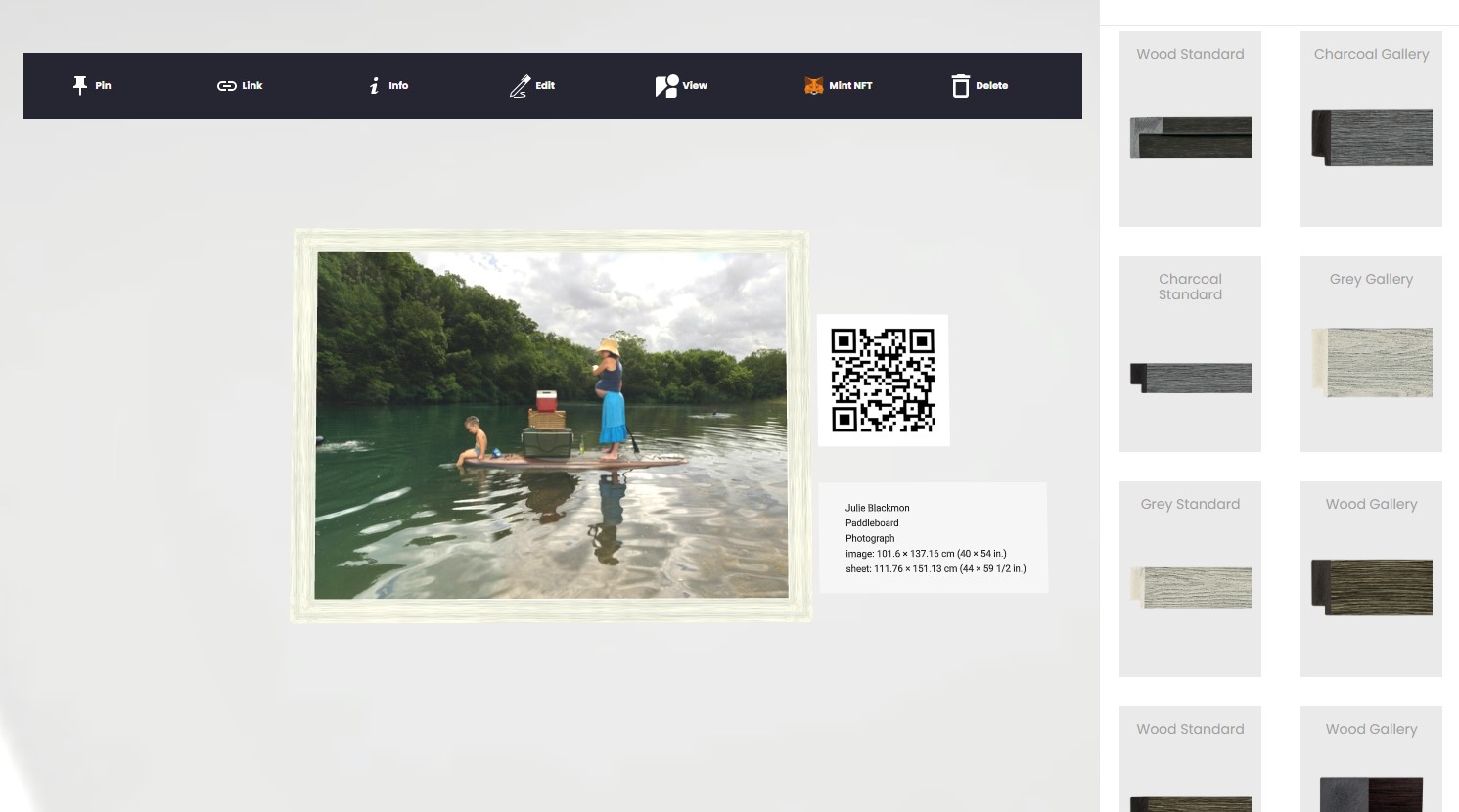Select the Charcoal Gallery frame
The height and width of the screenshot is (812, 1459).
click(1371, 129)
